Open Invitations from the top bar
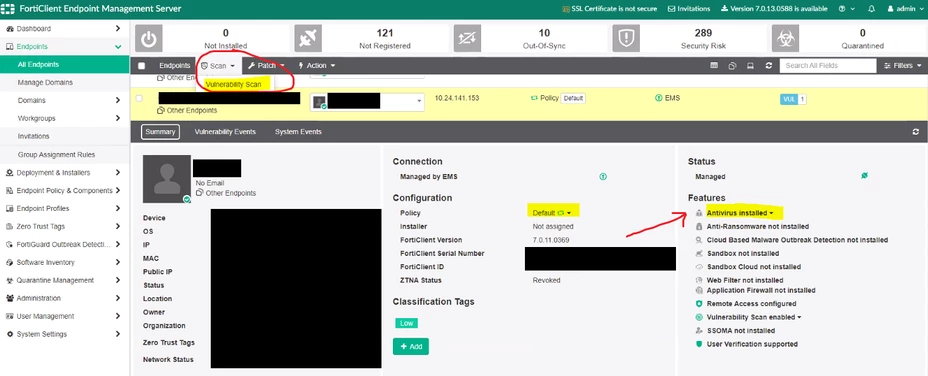 pyautogui.click(x=689, y=9)
